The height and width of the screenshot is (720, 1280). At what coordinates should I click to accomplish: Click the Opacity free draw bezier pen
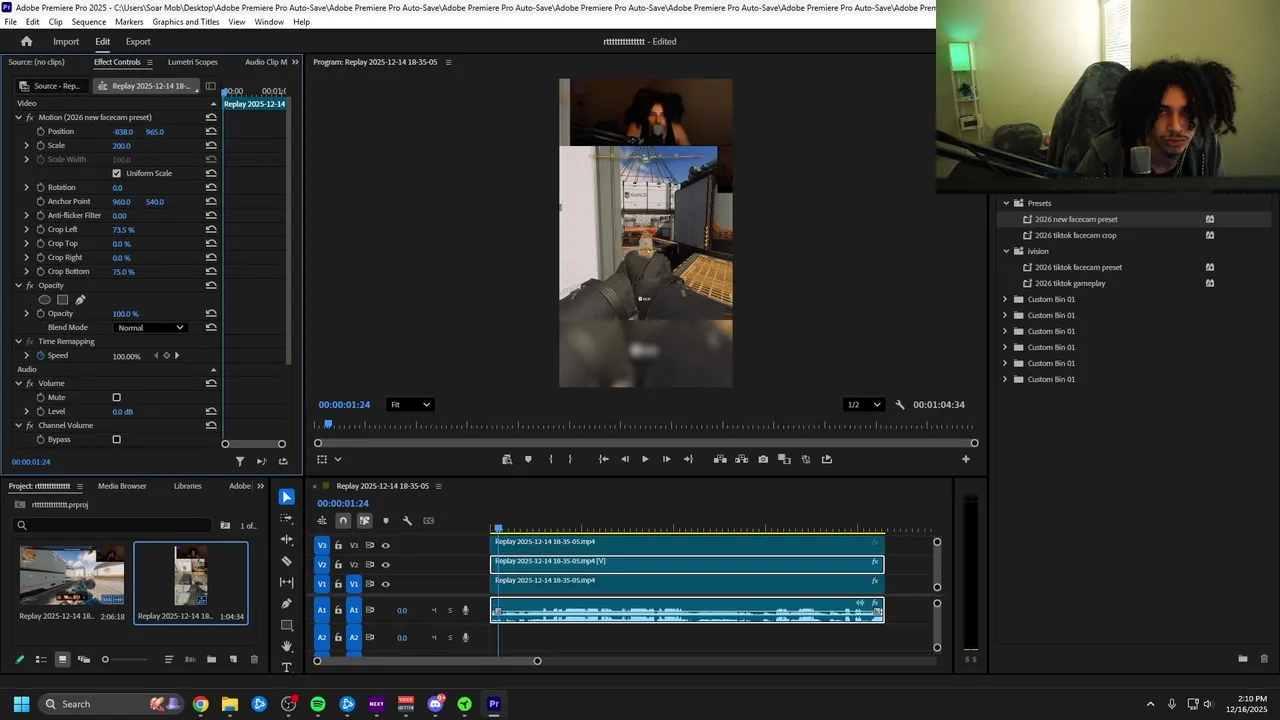(x=80, y=299)
